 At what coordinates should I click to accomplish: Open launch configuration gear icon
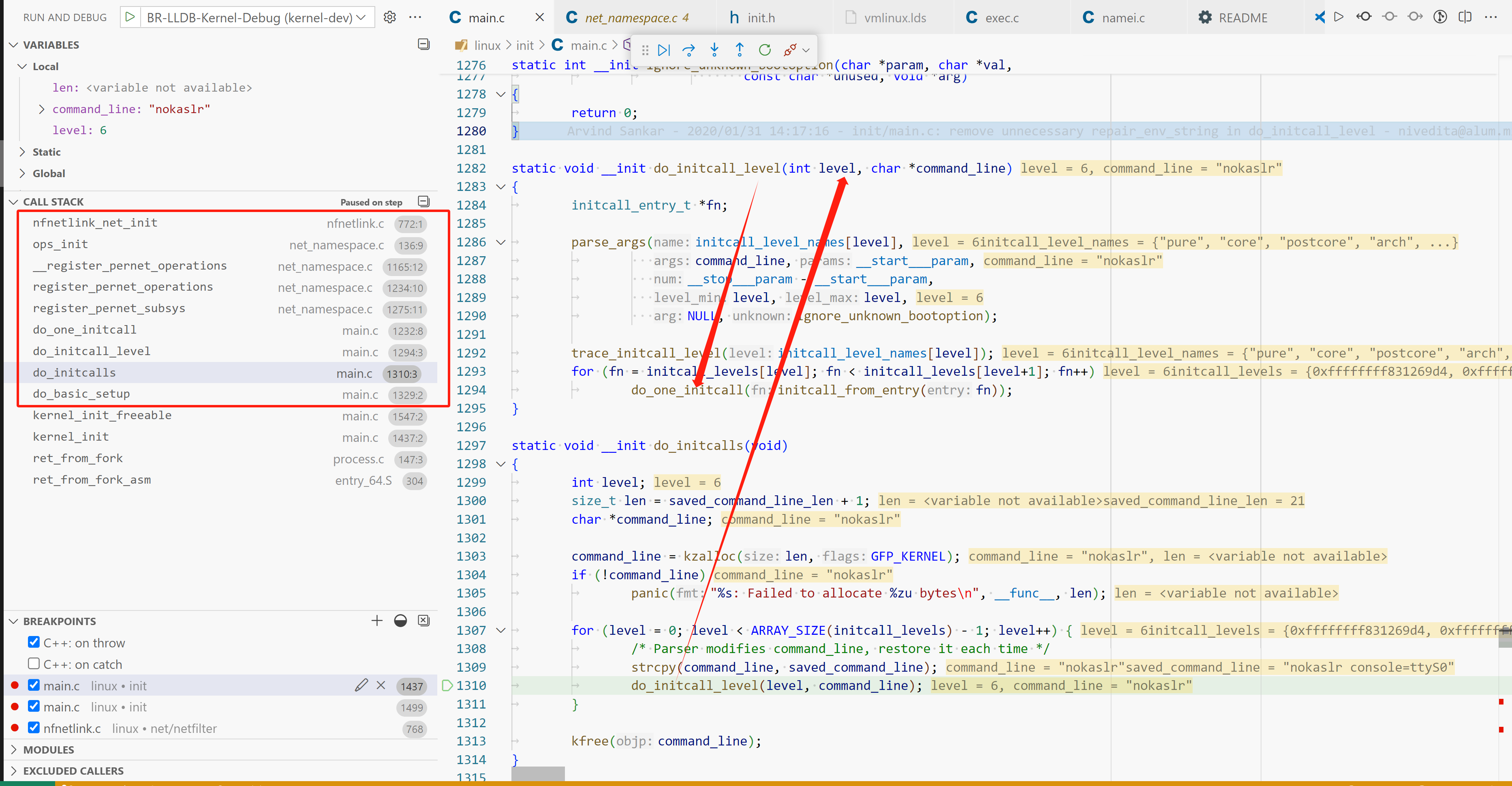pyautogui.click(x=390, y=17)
